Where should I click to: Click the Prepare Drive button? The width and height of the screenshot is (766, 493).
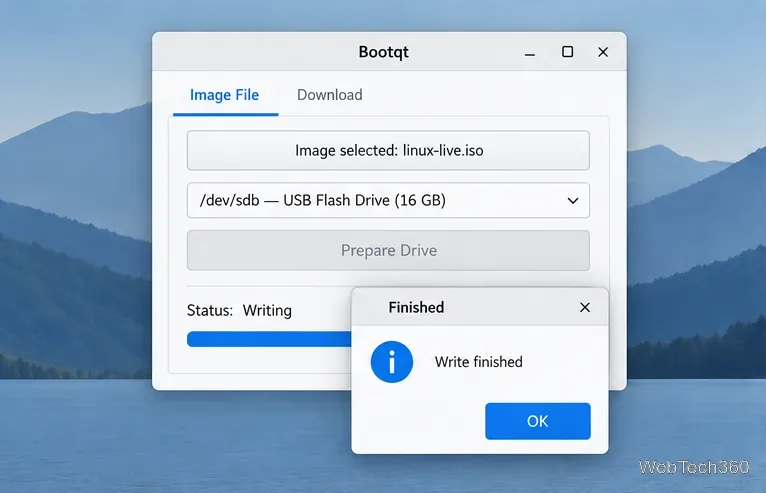coord(388,250)
